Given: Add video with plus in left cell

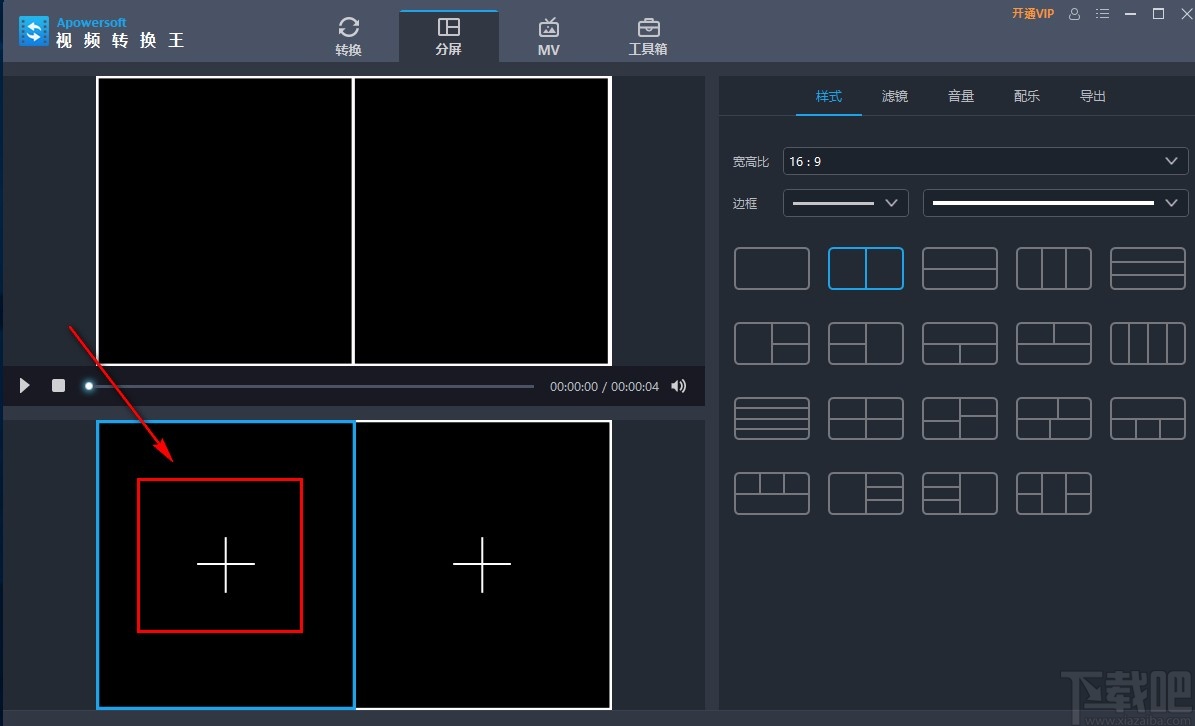Looking at the screenshot, I should coord(226,564).
